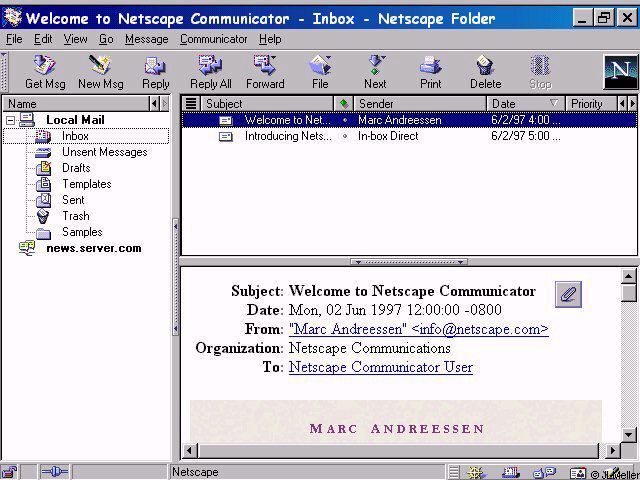This screenshot has width=640, height=480.
Task: Open the Edit menu
Action: 43,39
